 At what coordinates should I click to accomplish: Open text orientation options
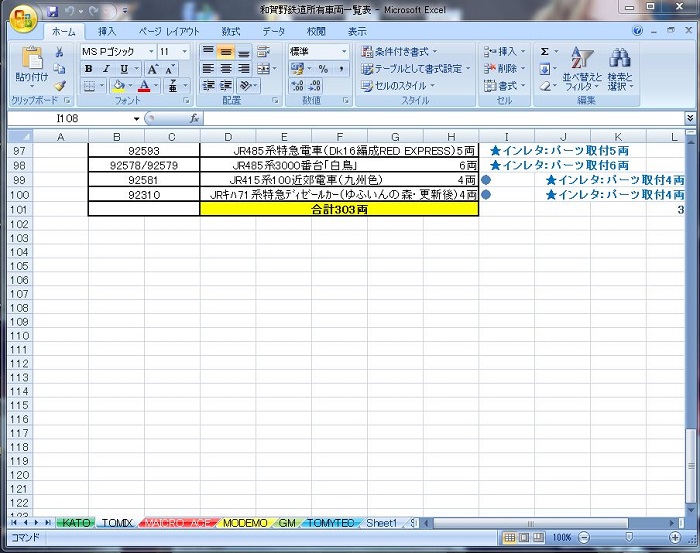click(x=246, y=86)
